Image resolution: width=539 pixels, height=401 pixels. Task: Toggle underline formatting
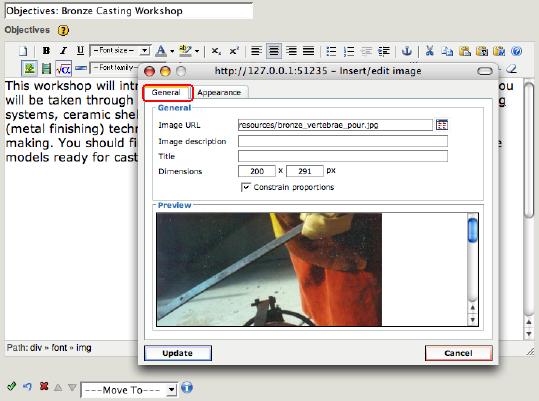point(80,51)
